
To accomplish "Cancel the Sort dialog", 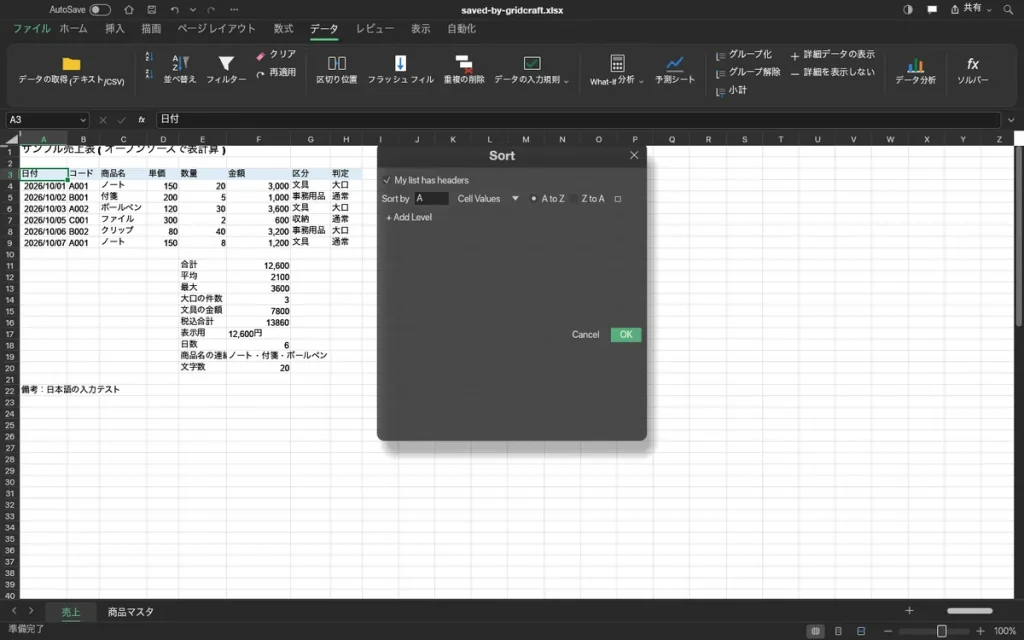I will pos(585,334).
